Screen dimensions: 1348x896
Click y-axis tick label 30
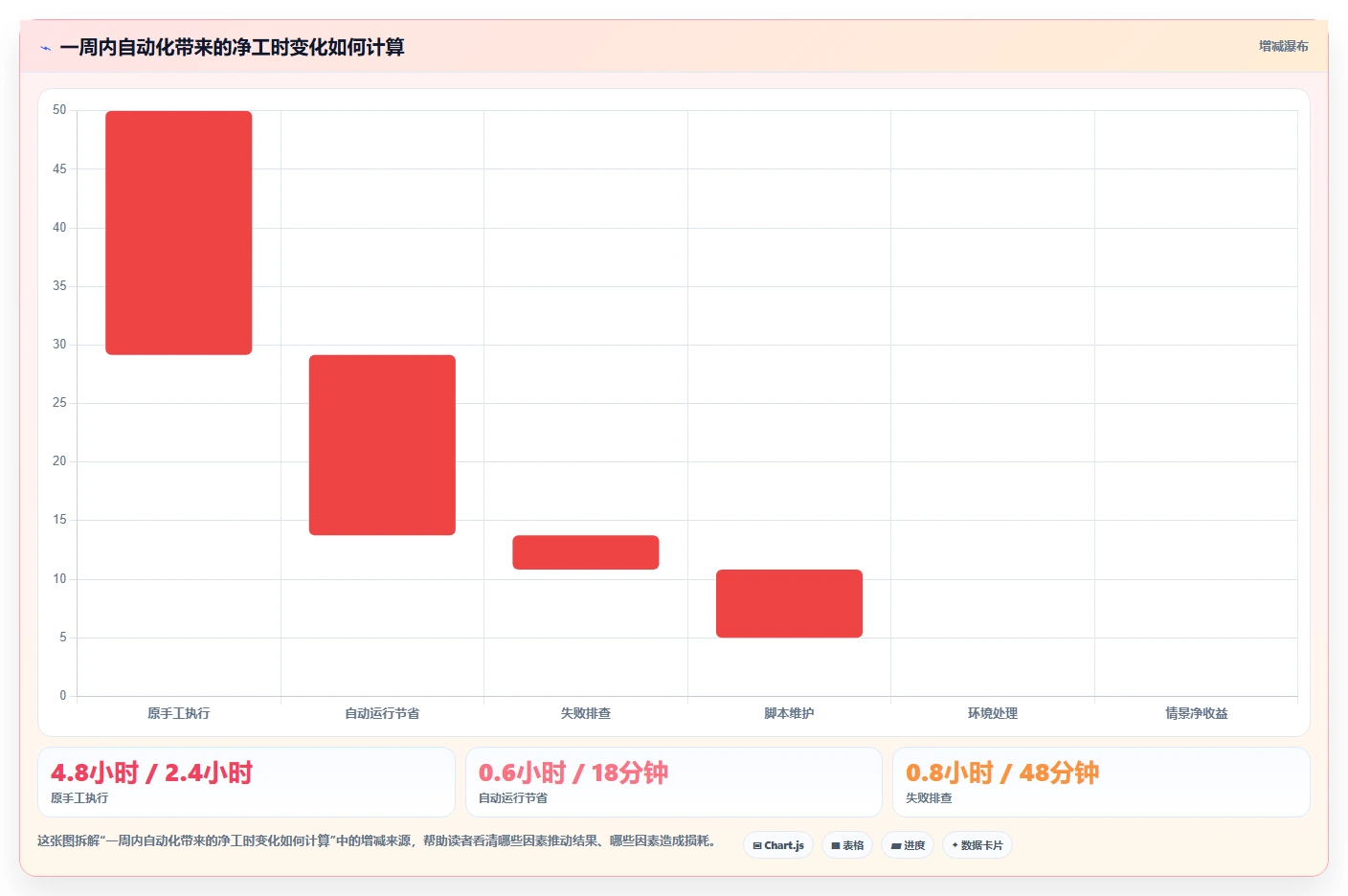click(x=59, y=344)
